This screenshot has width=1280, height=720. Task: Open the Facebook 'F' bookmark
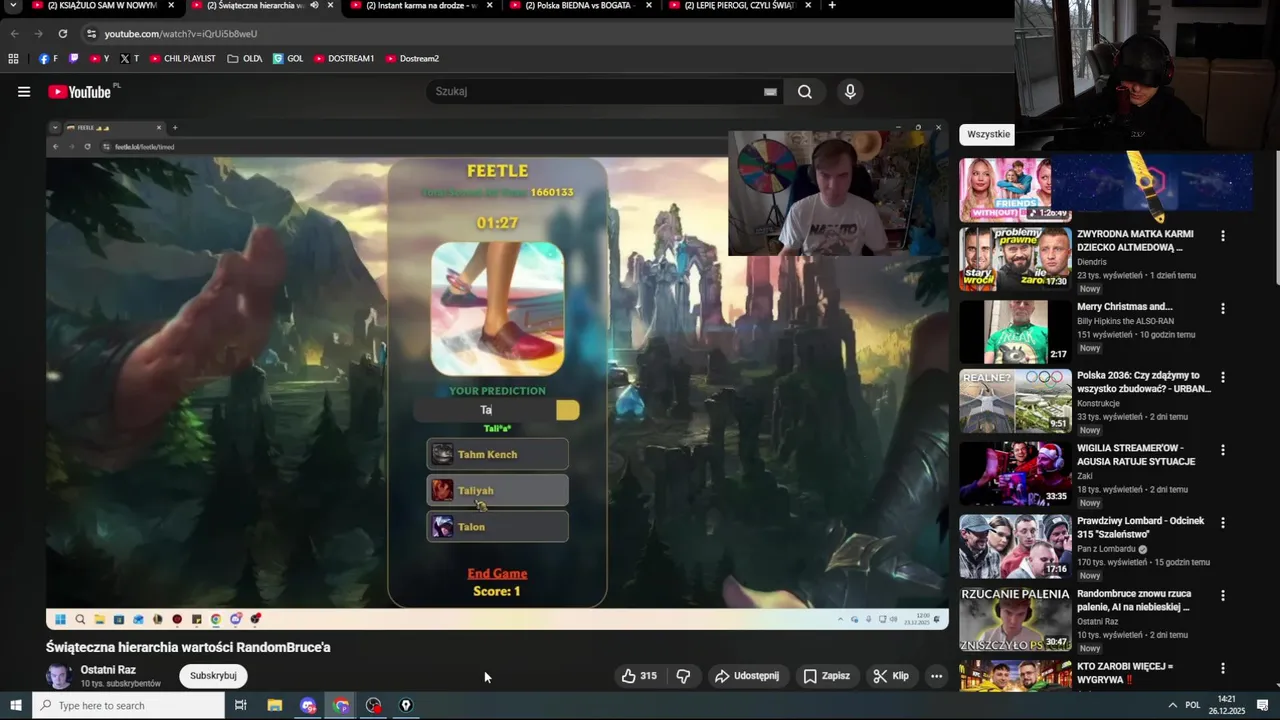click(x=48, y=59)
